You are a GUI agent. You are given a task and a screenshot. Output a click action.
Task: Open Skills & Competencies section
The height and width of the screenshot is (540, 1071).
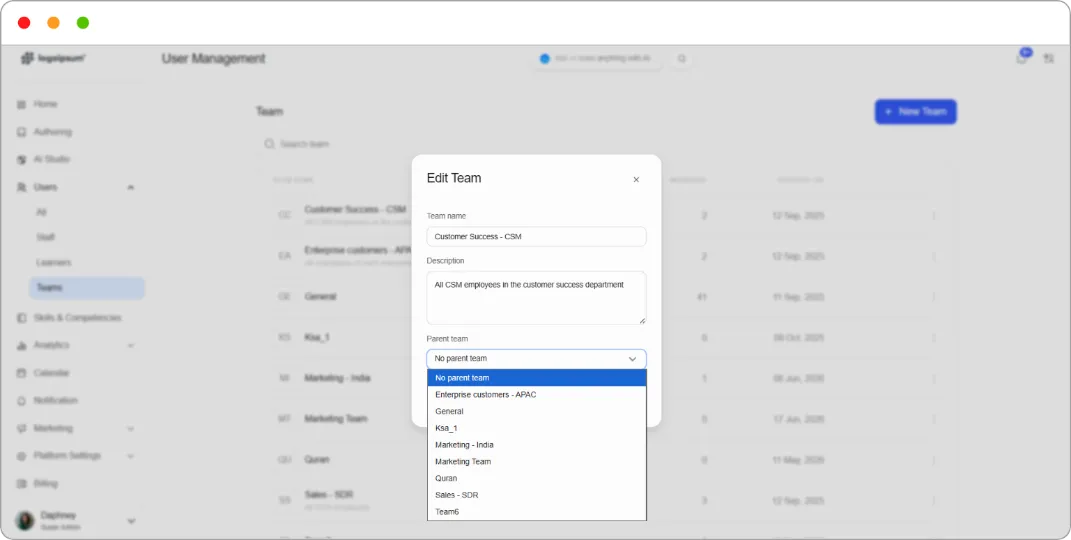pyautogui.click(x=77, y=317)
